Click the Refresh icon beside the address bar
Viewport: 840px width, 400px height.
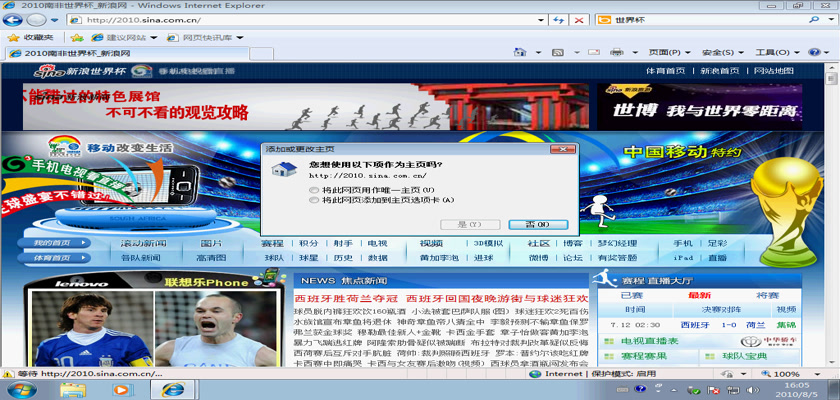pos(561,20)
